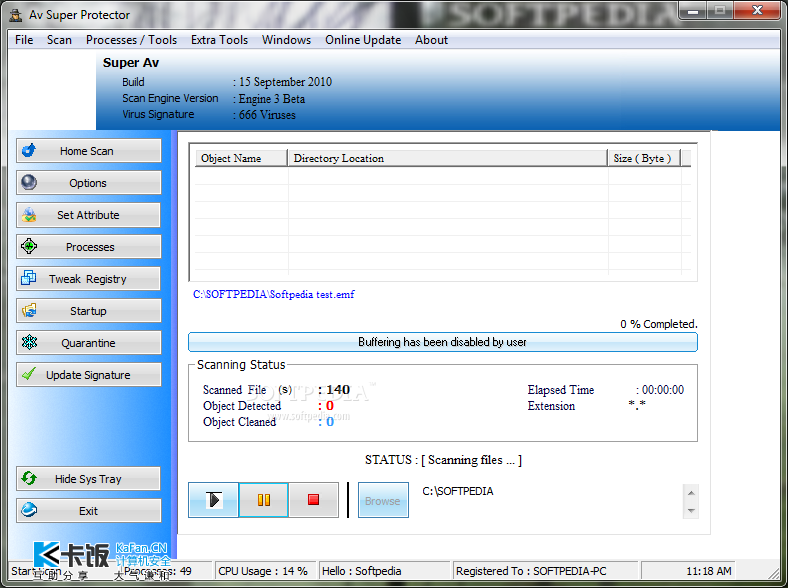Click the Exit button's globe icon
The height and width of the screenshot is (588, 788).
pyautogui.click(x=29, y=510)
